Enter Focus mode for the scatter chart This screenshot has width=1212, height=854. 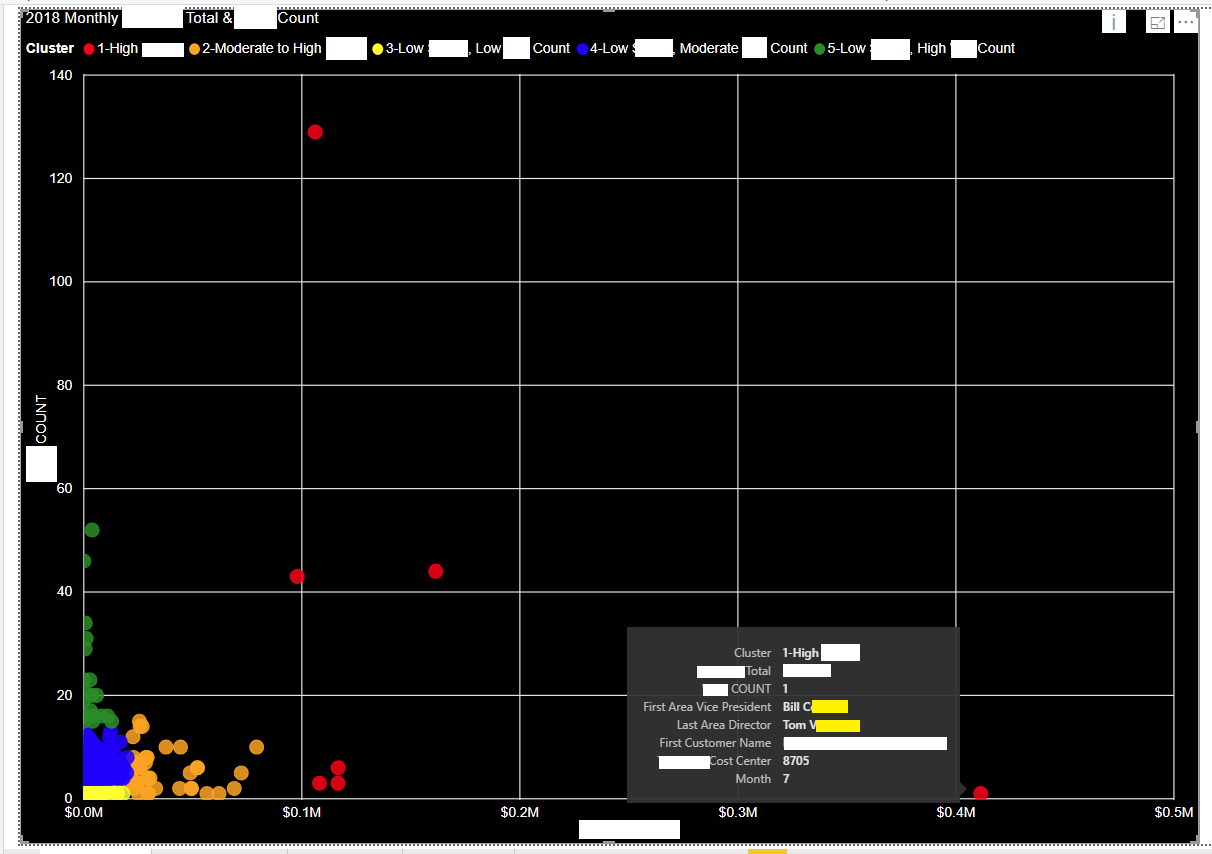(x=1158, y=23)
